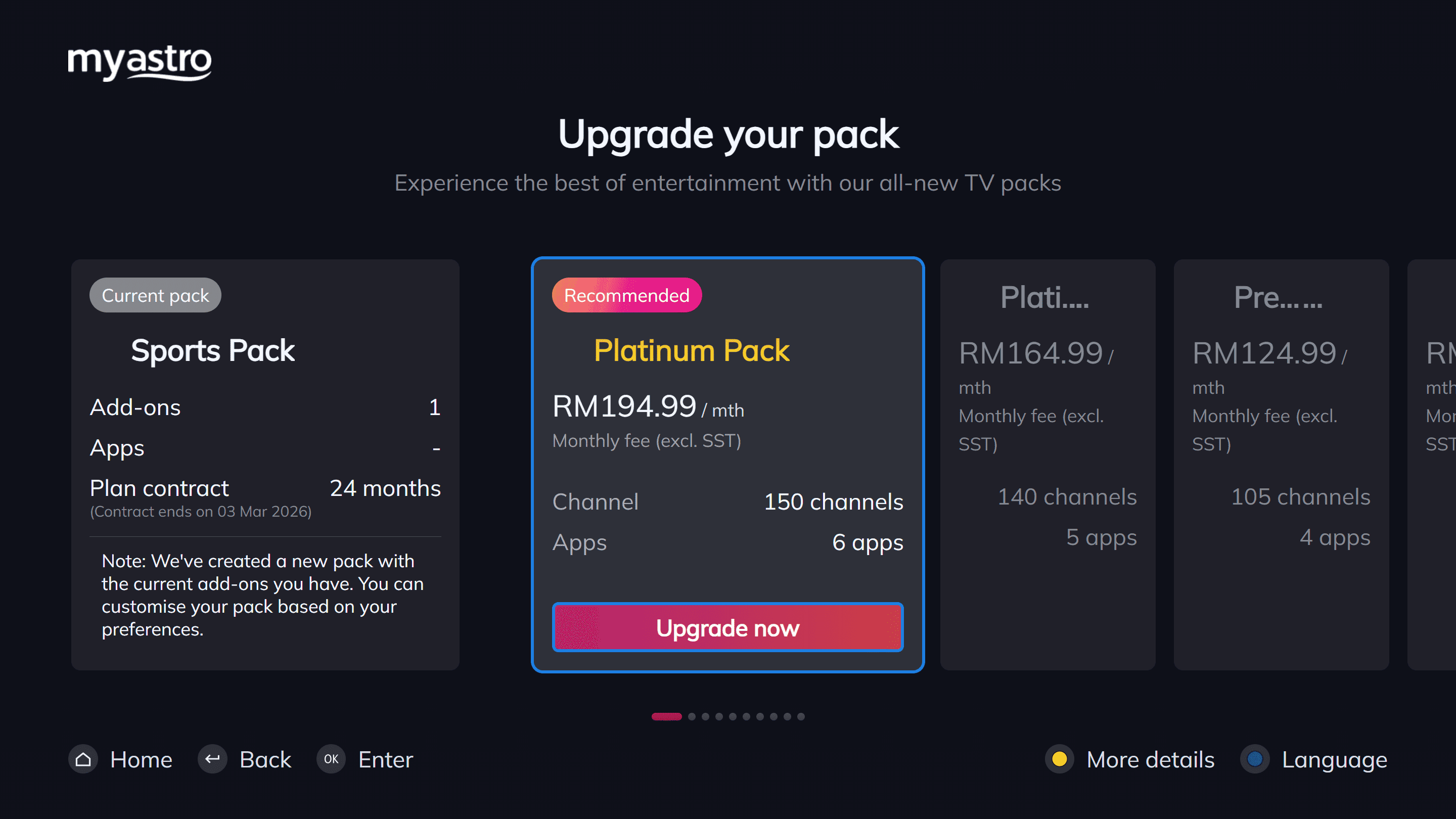The width and height of the screenshot is (1456, 819).
Task: Select the Recommended badge on Platinum Pack
Action: coord(627,295)
